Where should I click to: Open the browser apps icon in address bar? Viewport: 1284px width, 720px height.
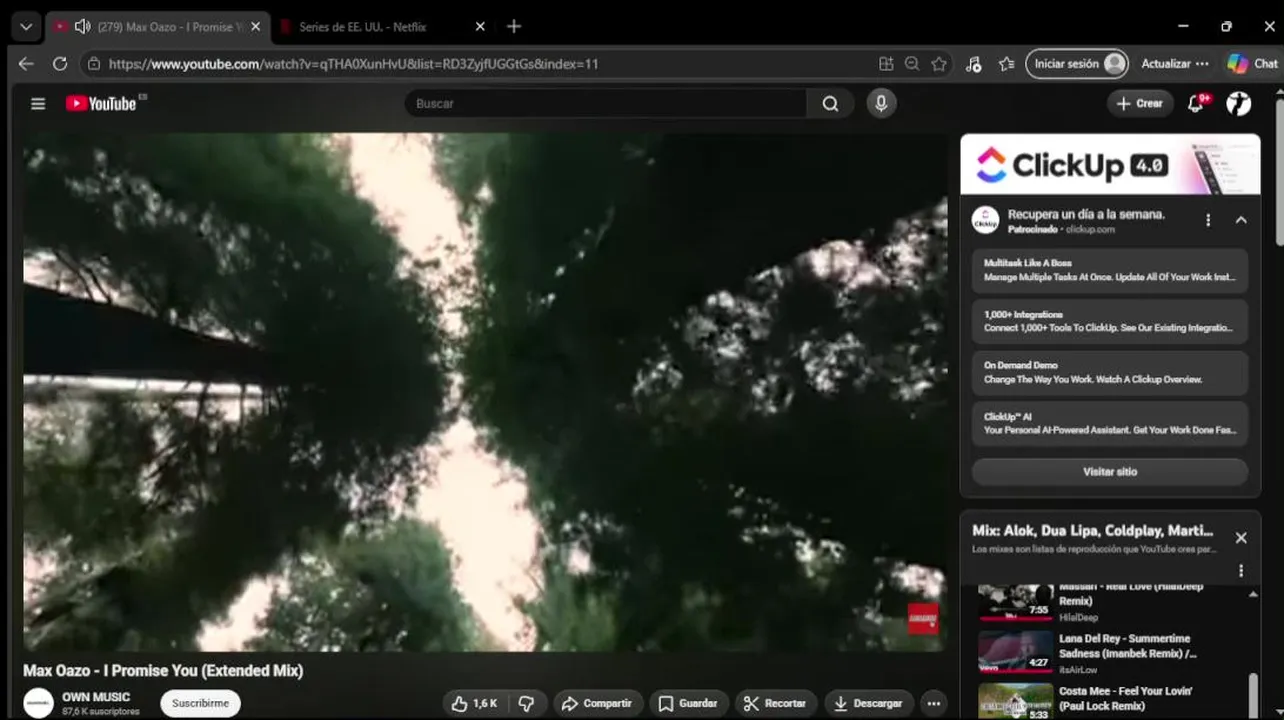click(886, 63)
